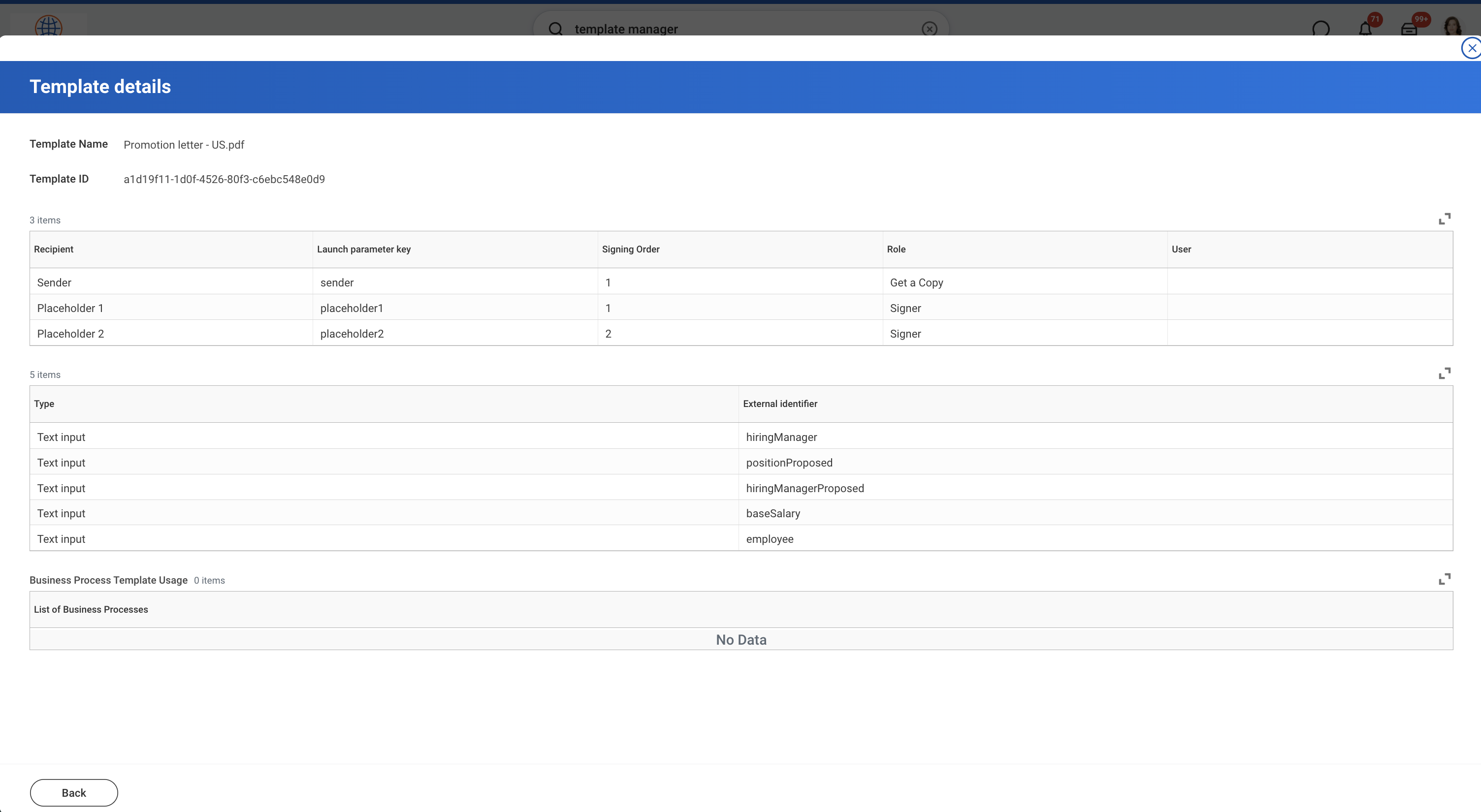
Task: Clear the template manager search text
Action: pos(929,29)
